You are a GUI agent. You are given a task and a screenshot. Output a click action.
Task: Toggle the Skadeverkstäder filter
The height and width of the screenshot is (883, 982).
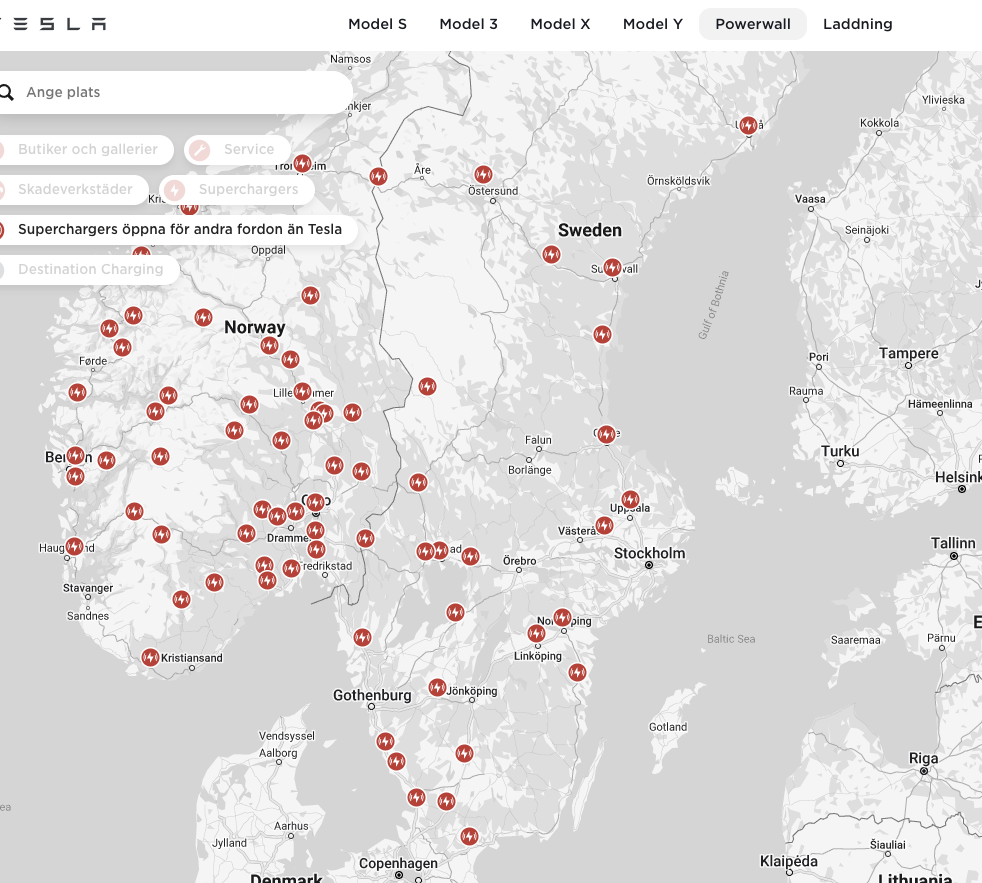pos(74,190)
